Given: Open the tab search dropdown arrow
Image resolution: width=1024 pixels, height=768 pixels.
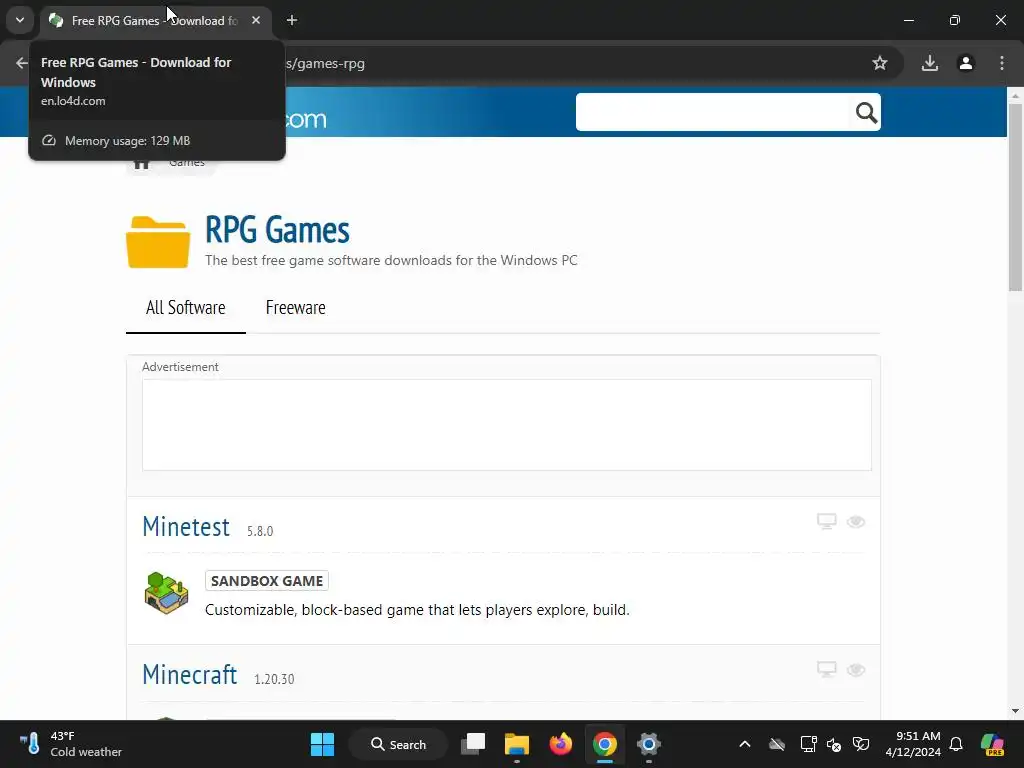Looking at the screenshot, I should coord(20,20).
